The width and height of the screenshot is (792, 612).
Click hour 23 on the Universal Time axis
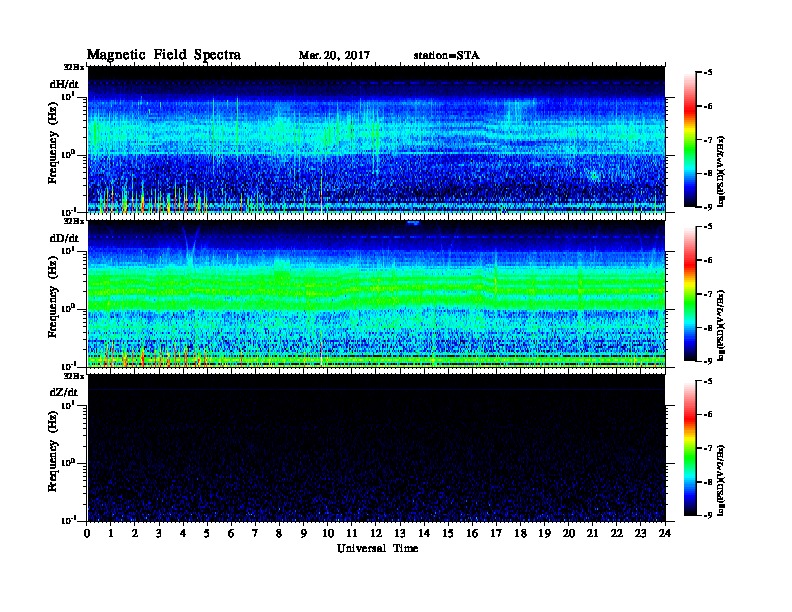(640, 533)
